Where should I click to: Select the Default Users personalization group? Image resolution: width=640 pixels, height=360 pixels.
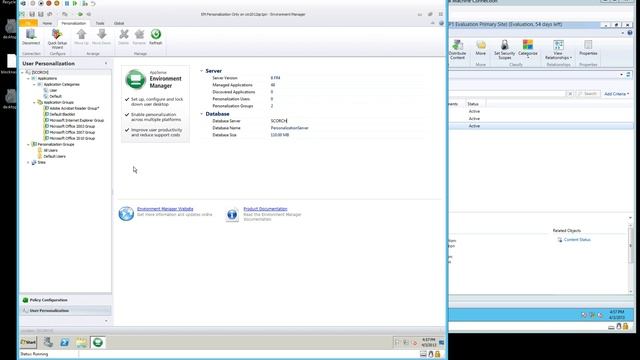coord(54,156)
